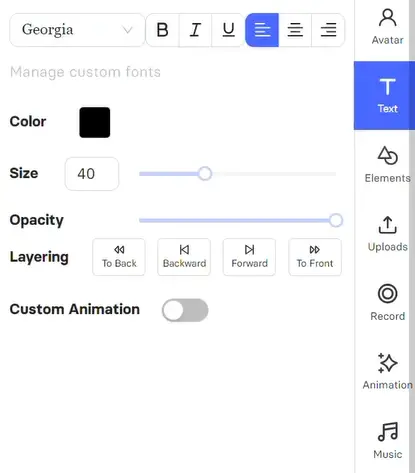This screenshot has width=415, height=473.
Task: Open the Animation sidebar panel
Action: pos(387,371)
